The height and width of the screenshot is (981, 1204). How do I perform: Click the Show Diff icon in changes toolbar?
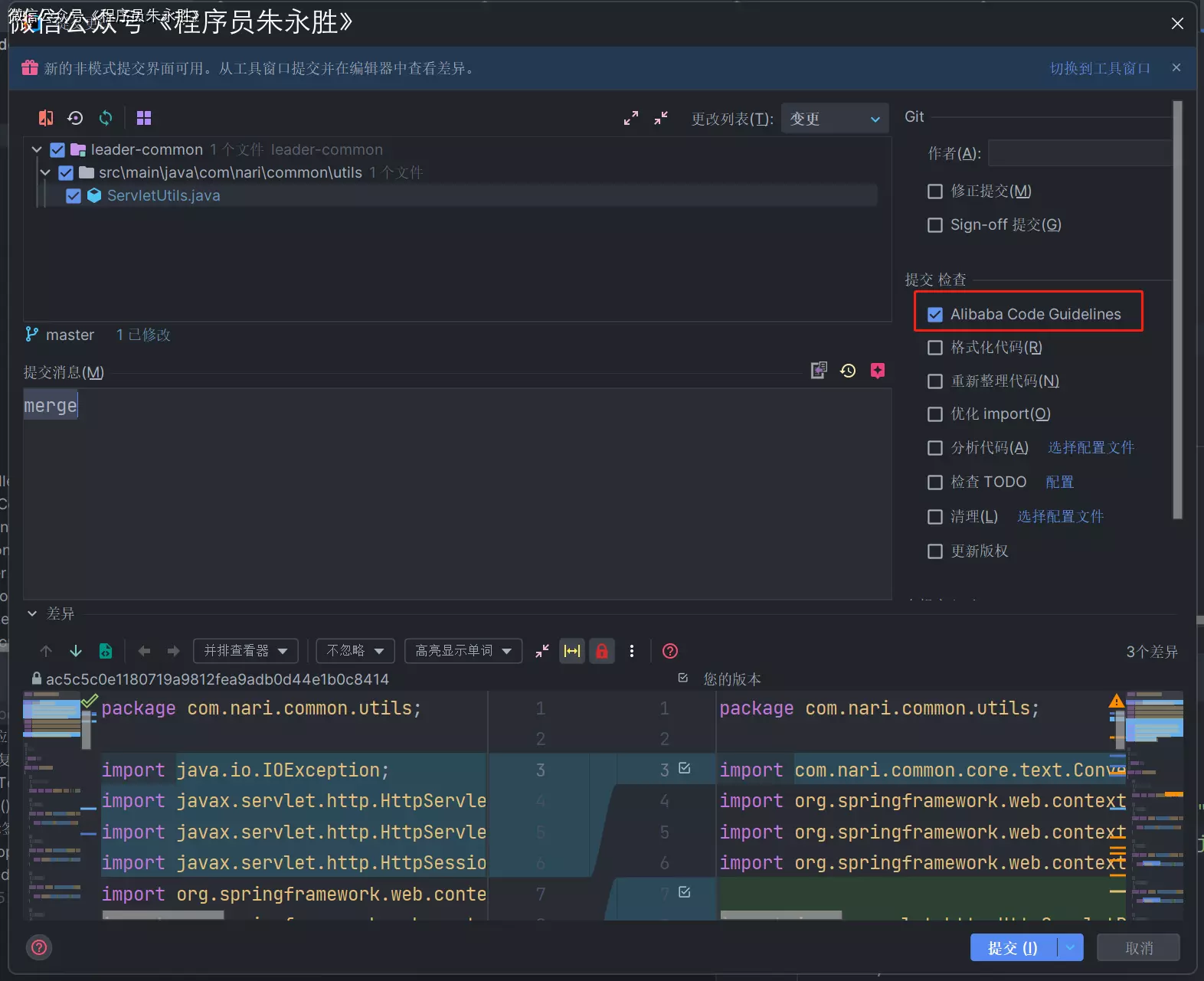[46, 118]
